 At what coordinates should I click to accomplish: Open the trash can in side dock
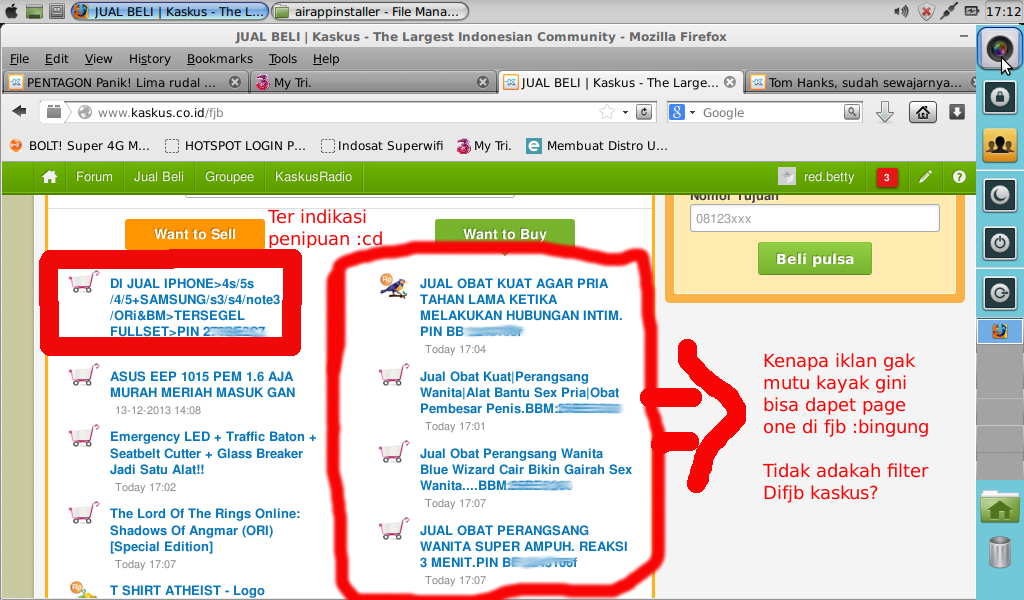(999, 551)
